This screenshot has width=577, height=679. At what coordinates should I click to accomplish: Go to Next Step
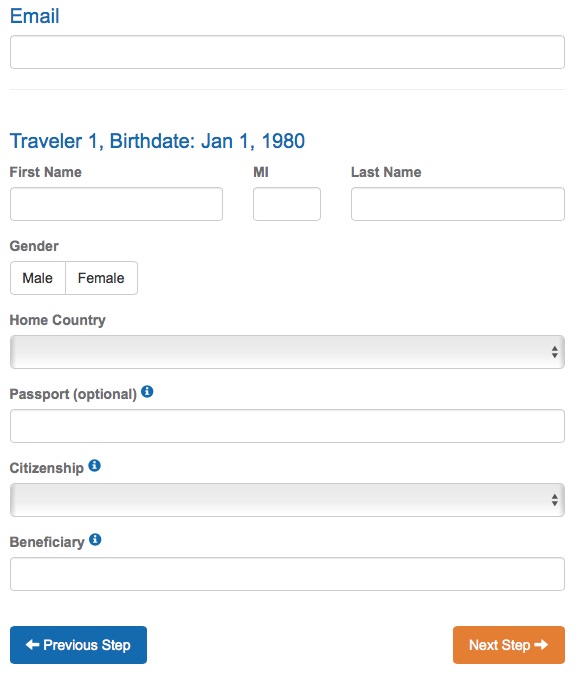(x=509, y=645)
